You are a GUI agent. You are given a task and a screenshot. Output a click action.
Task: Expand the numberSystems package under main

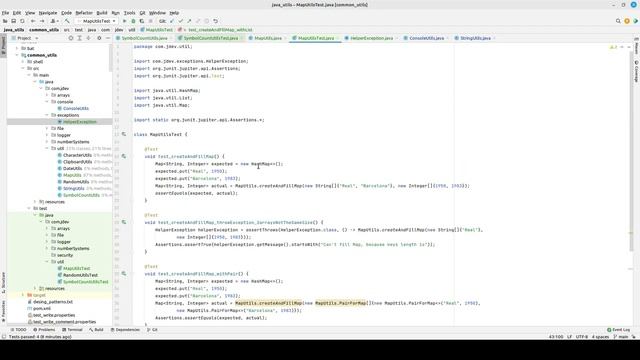pos(47,142)
